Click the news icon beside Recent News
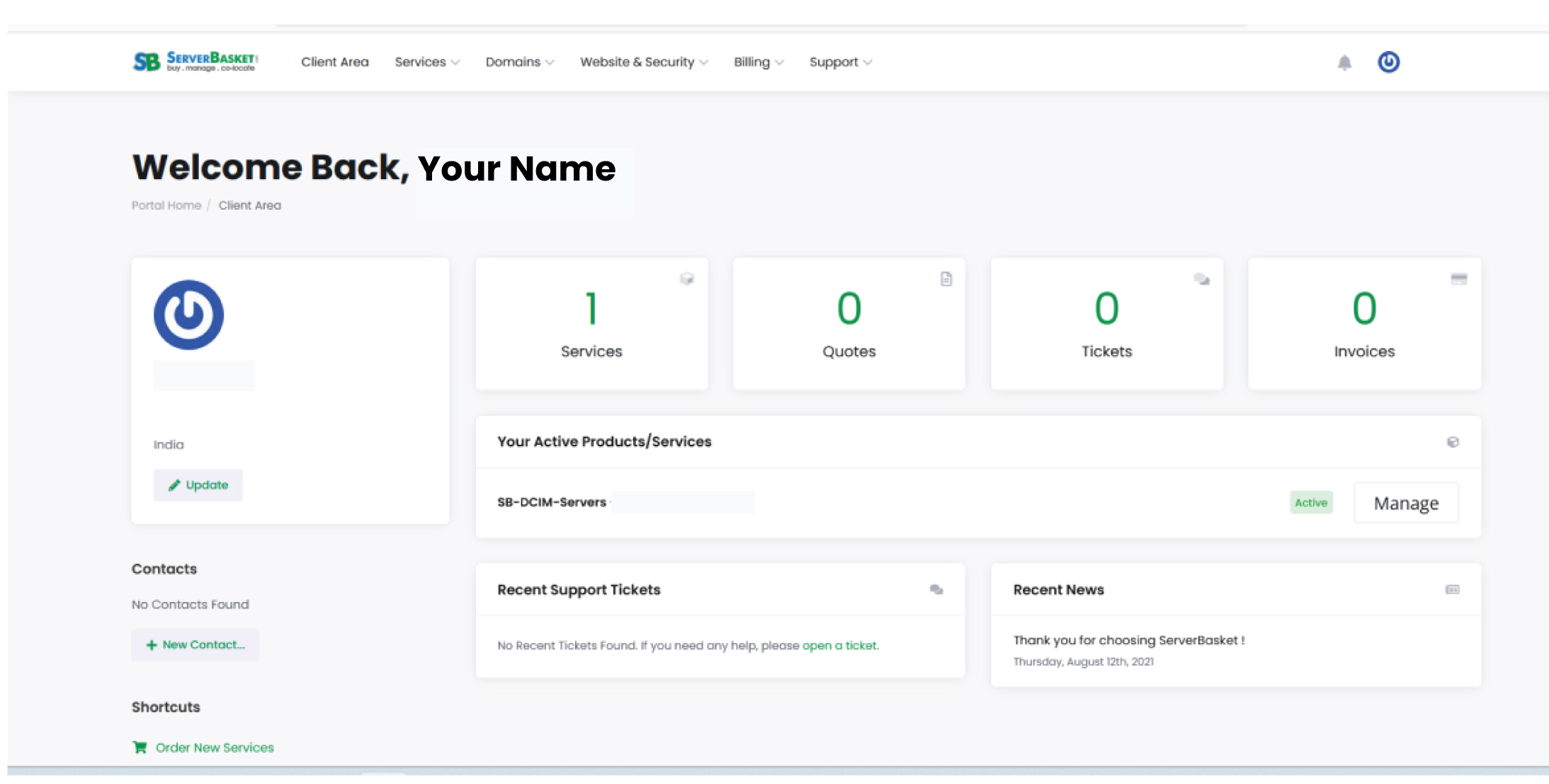This screenshot has height=784, width=1549. (1452, 589)
